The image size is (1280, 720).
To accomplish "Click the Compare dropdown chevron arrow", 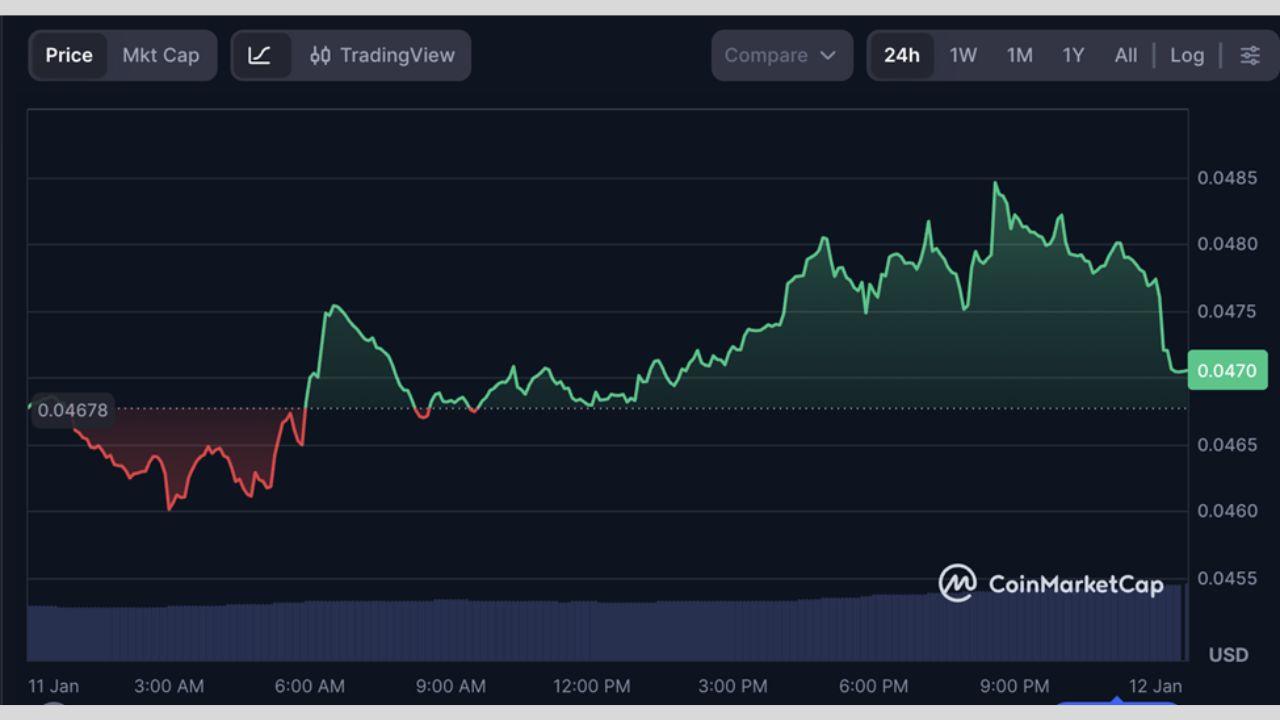I will point(828,55).
